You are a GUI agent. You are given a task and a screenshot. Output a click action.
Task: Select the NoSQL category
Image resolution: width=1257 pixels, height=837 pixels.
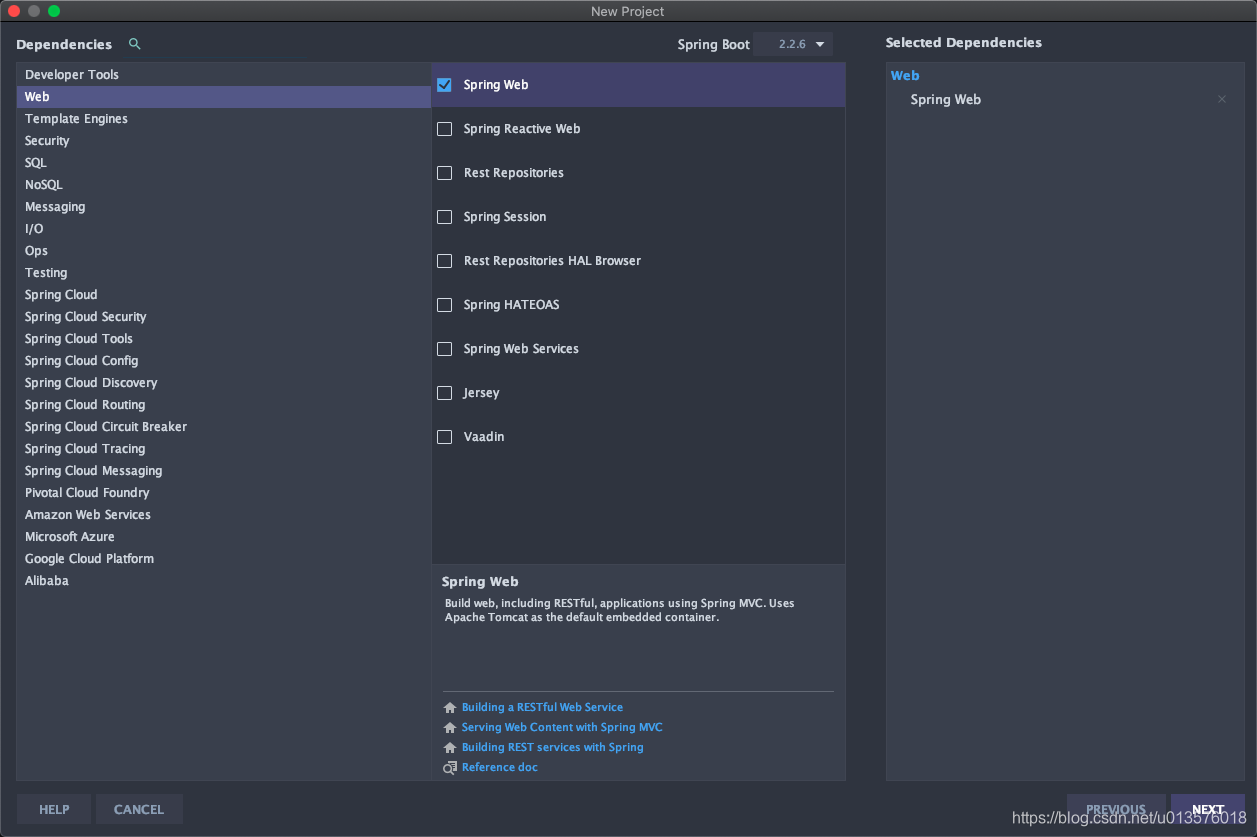(x=223, y=185)
